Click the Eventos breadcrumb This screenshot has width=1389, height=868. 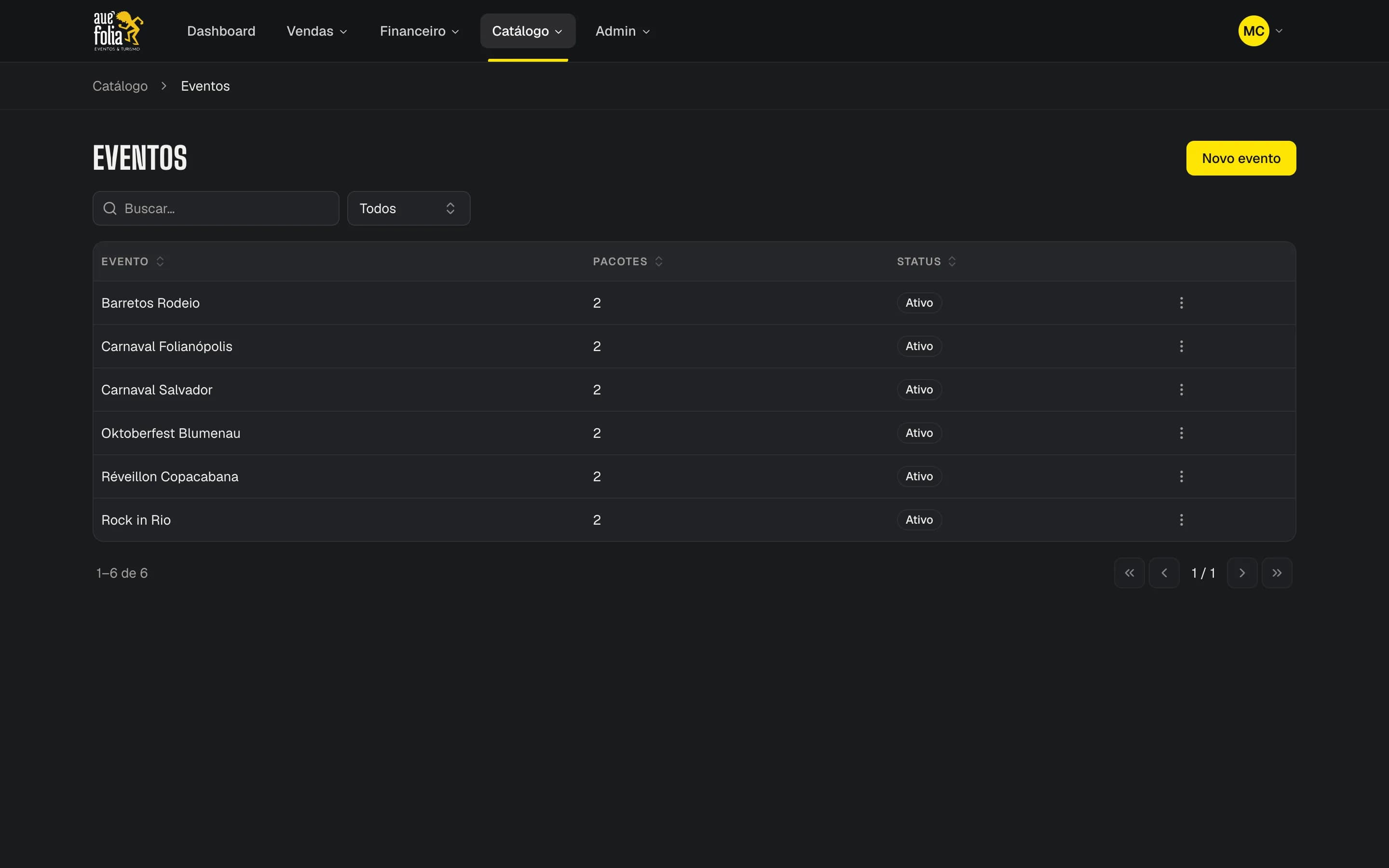tap(205, 86)
